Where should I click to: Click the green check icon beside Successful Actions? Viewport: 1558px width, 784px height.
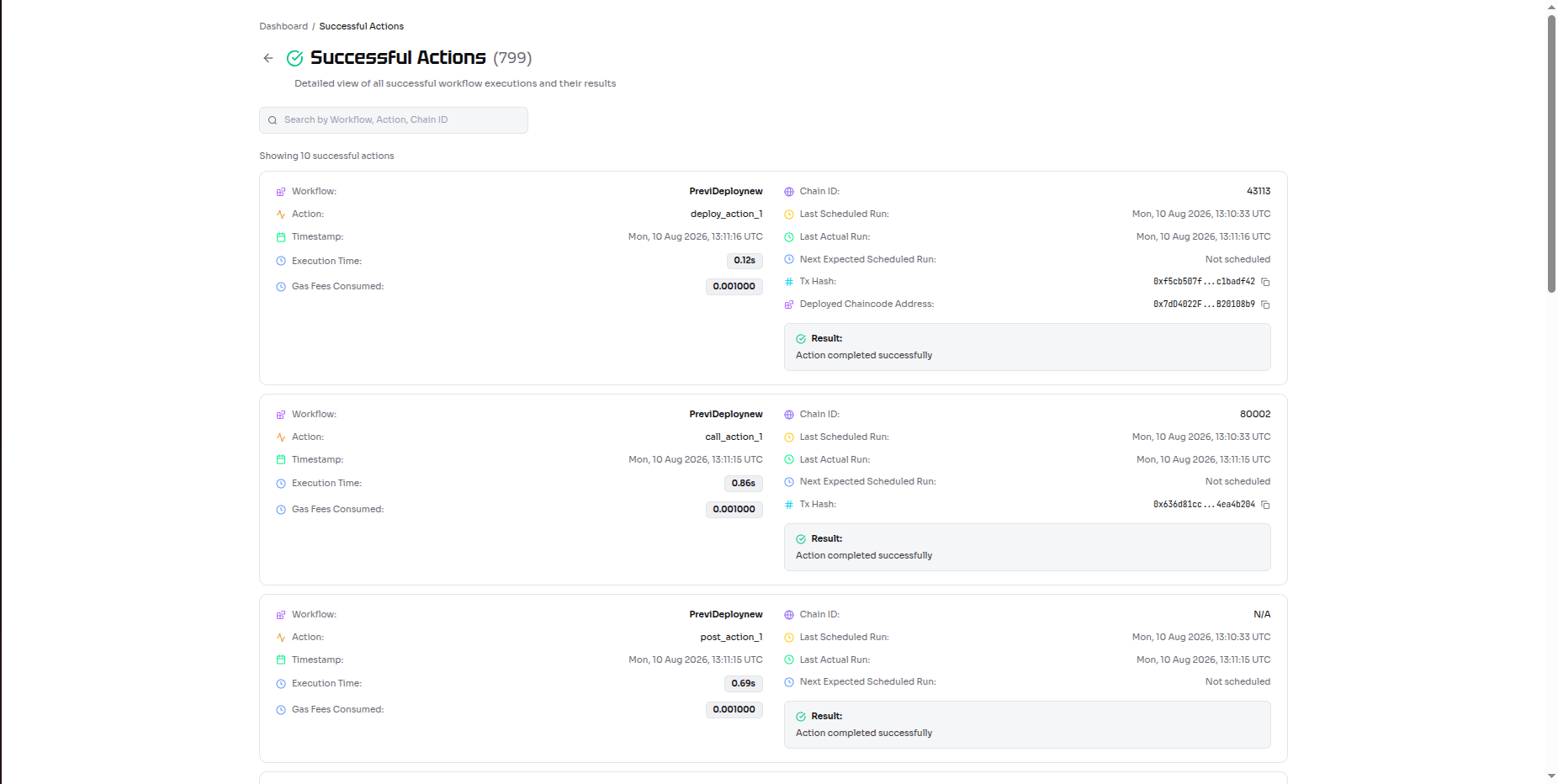pyautogui.click(x=294, y=58)
